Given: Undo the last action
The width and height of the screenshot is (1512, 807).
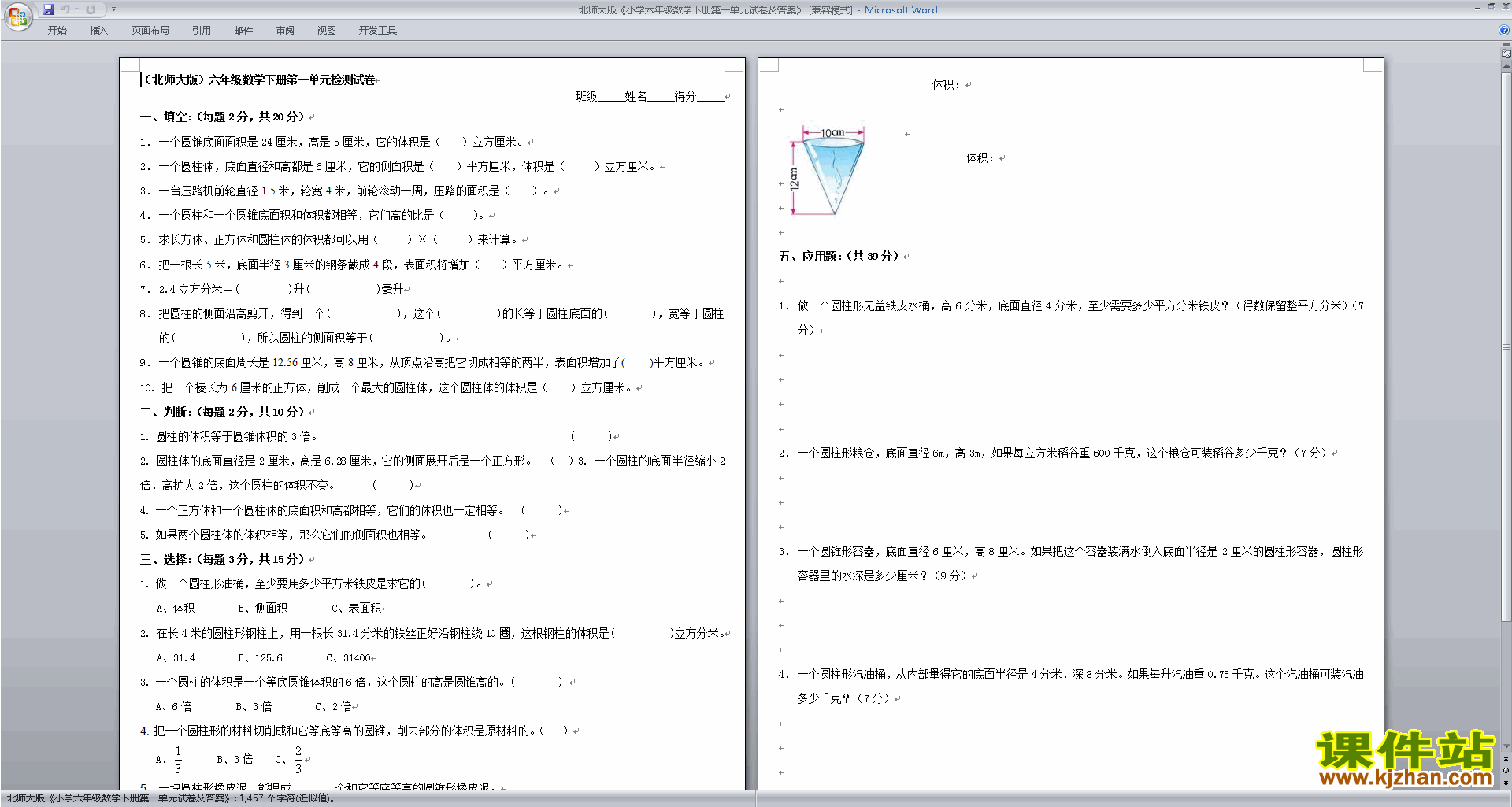Looking at the screenshot, I should pyautogui.click(x=65, y=9).
